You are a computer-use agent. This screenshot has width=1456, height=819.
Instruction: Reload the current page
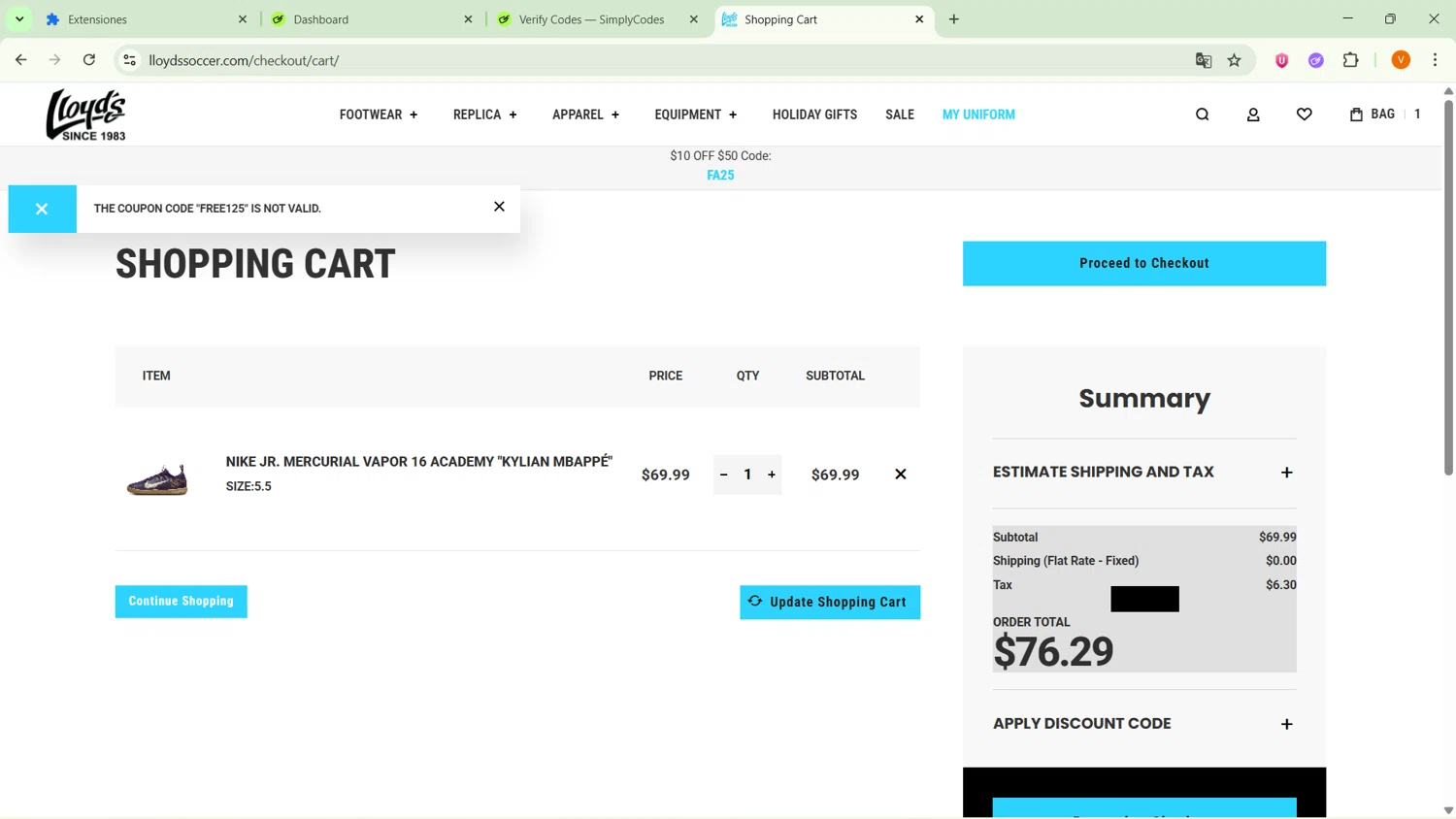(89, 60)
